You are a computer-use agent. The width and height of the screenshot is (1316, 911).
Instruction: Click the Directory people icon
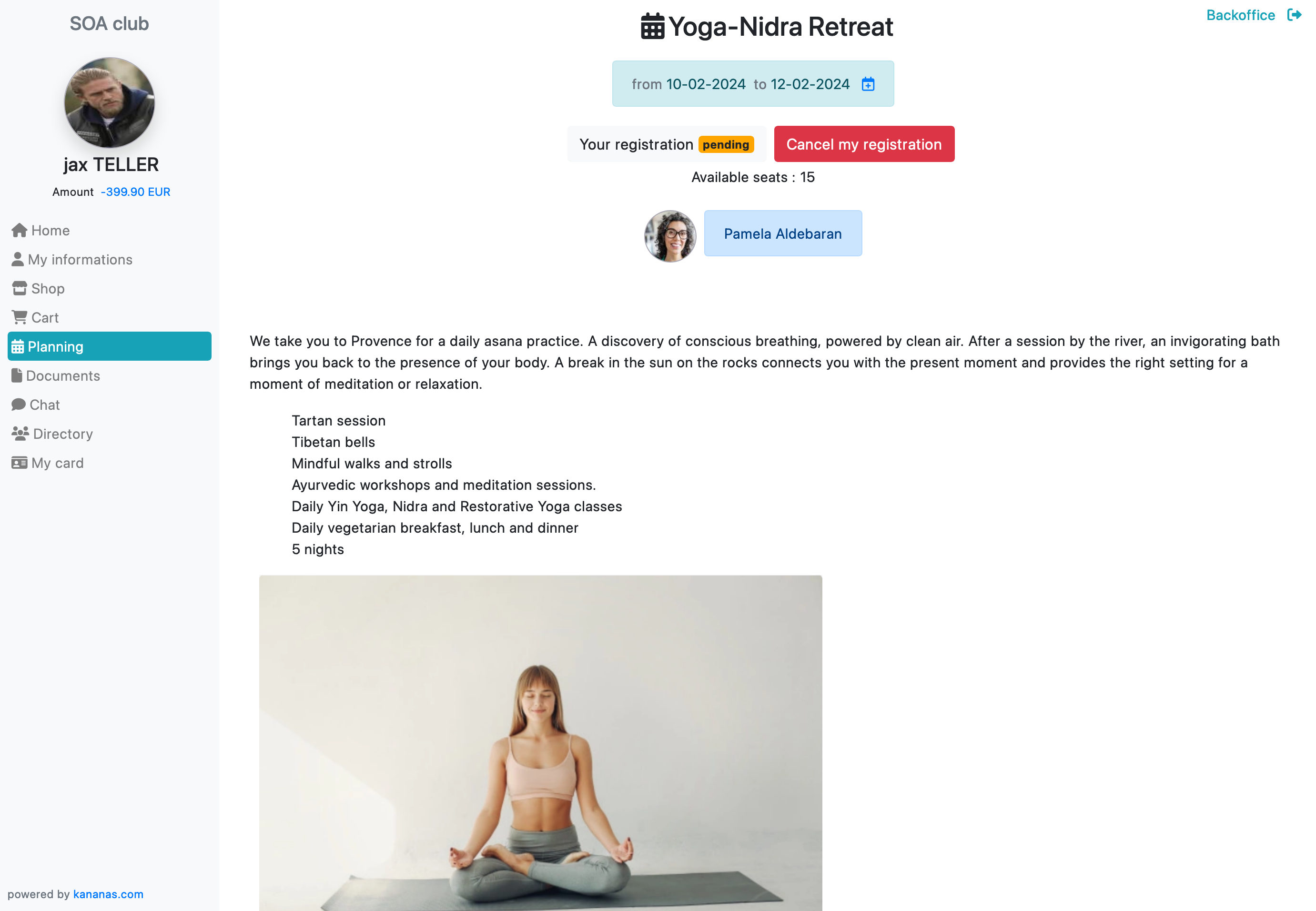click(20, 433)
